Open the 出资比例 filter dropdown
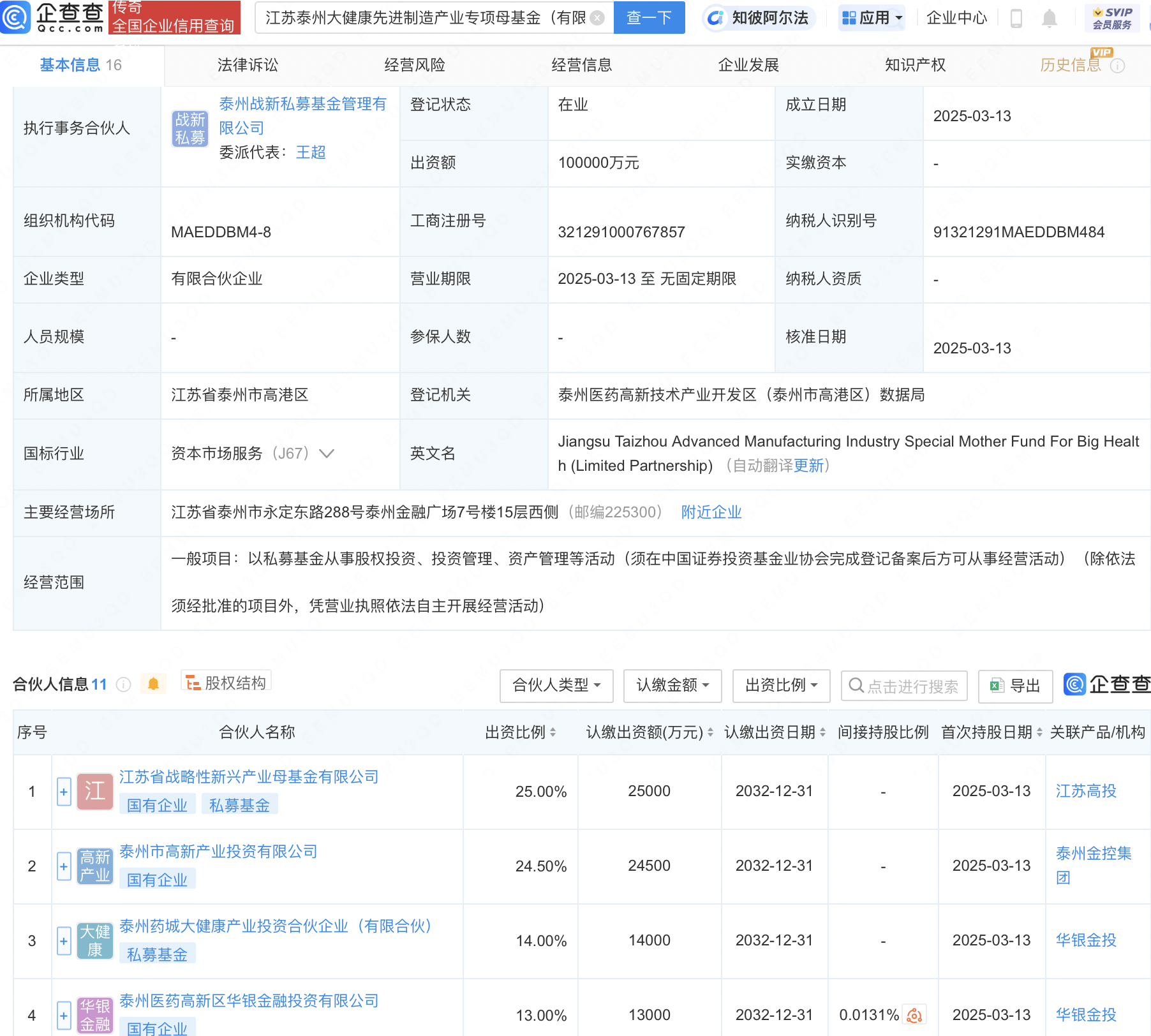1151x1036 pixels. coord(781,686)
